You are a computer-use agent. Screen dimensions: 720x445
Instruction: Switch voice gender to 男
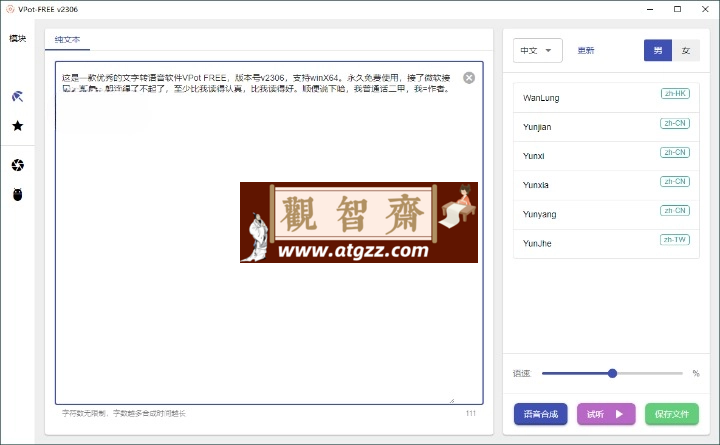(658, 51)
